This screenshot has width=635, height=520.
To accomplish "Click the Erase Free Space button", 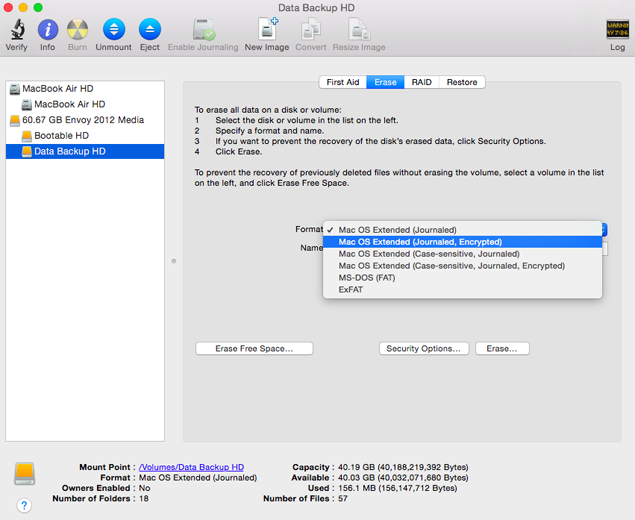I will [x=254, y=349].
